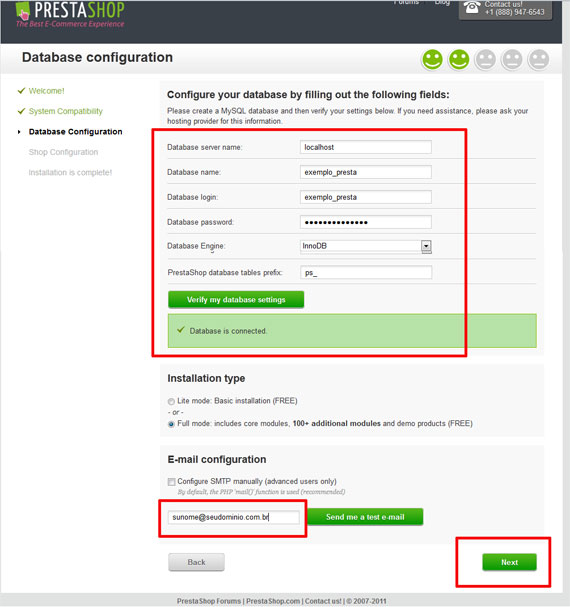
Task: Select Lite mode basic installation radio
Action: coord(171,401)
